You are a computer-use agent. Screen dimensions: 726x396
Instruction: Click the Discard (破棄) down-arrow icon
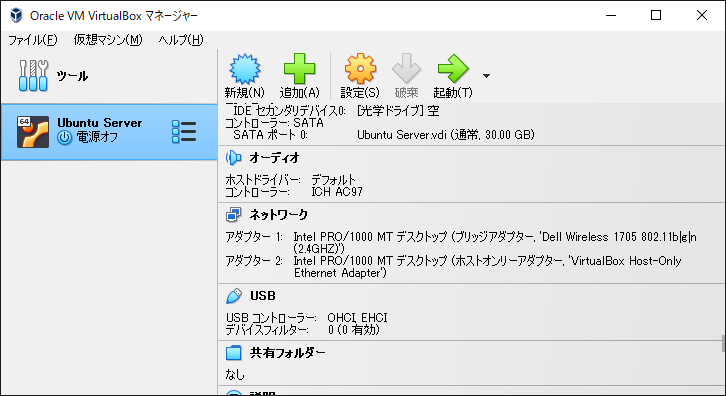point(406,69)
